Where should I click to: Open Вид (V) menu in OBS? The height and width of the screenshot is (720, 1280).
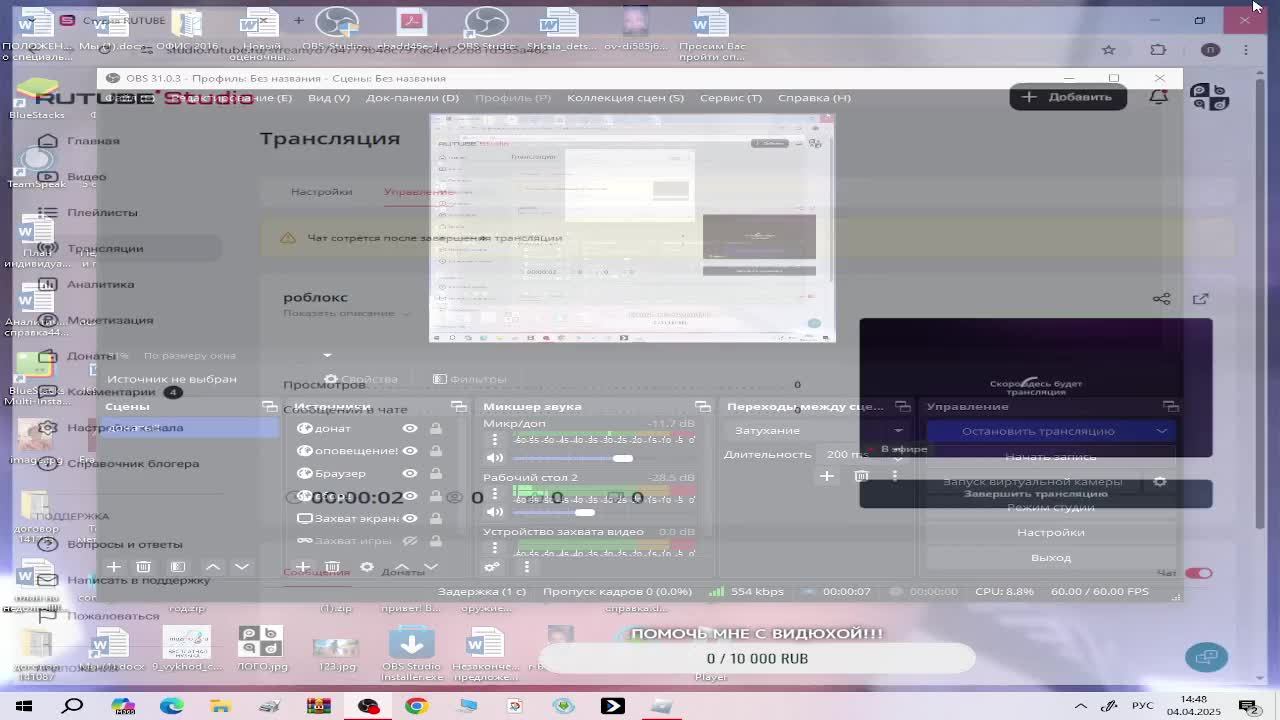[x=329, y=97]
